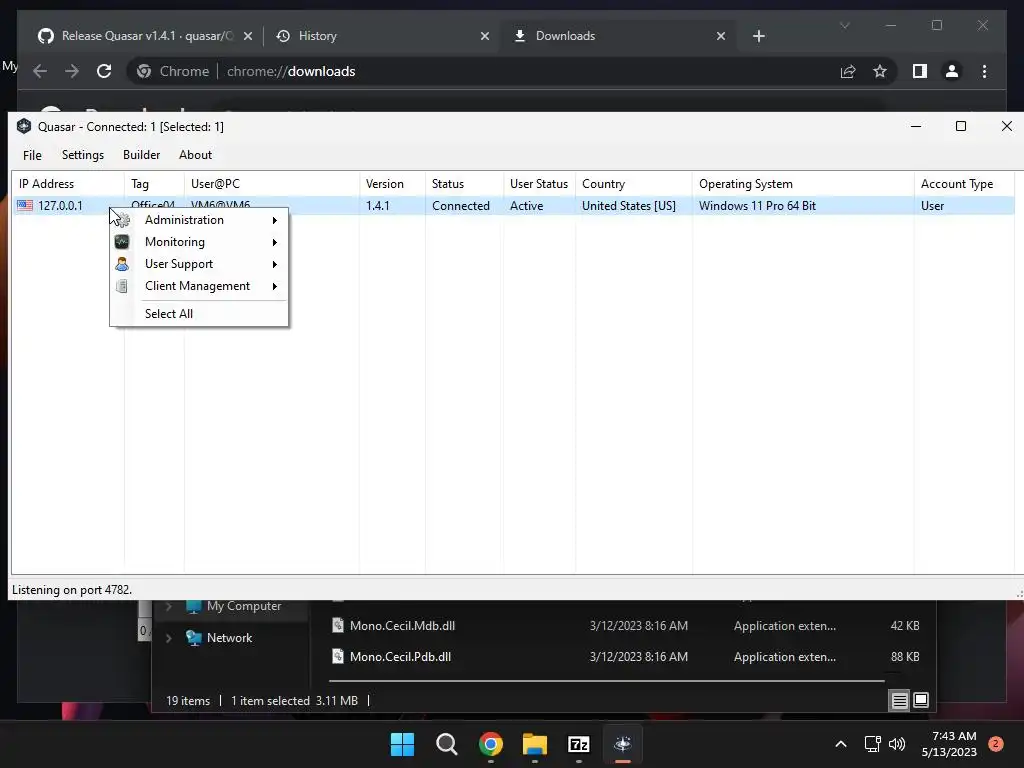Expand the Administration submenu arrow
This screenshot has width=1024, height=768.
tap(275, 221)
